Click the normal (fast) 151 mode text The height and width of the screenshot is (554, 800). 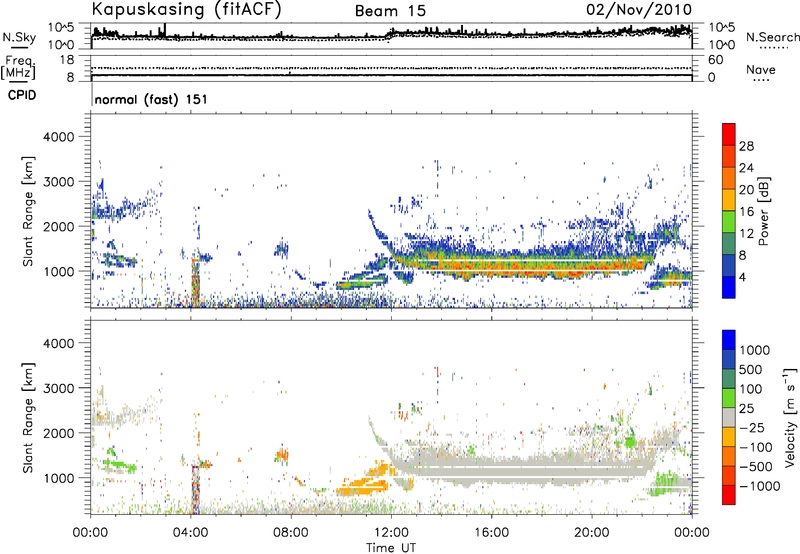[151, 99]
